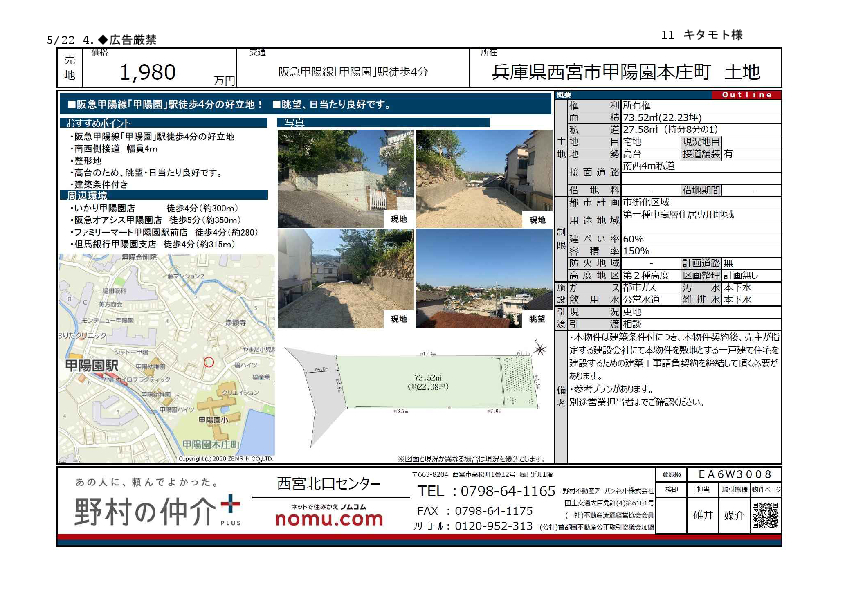Screen dimensions: 842x595
Task: Click the red circle marker on the map
Action: tap(208, 362)
